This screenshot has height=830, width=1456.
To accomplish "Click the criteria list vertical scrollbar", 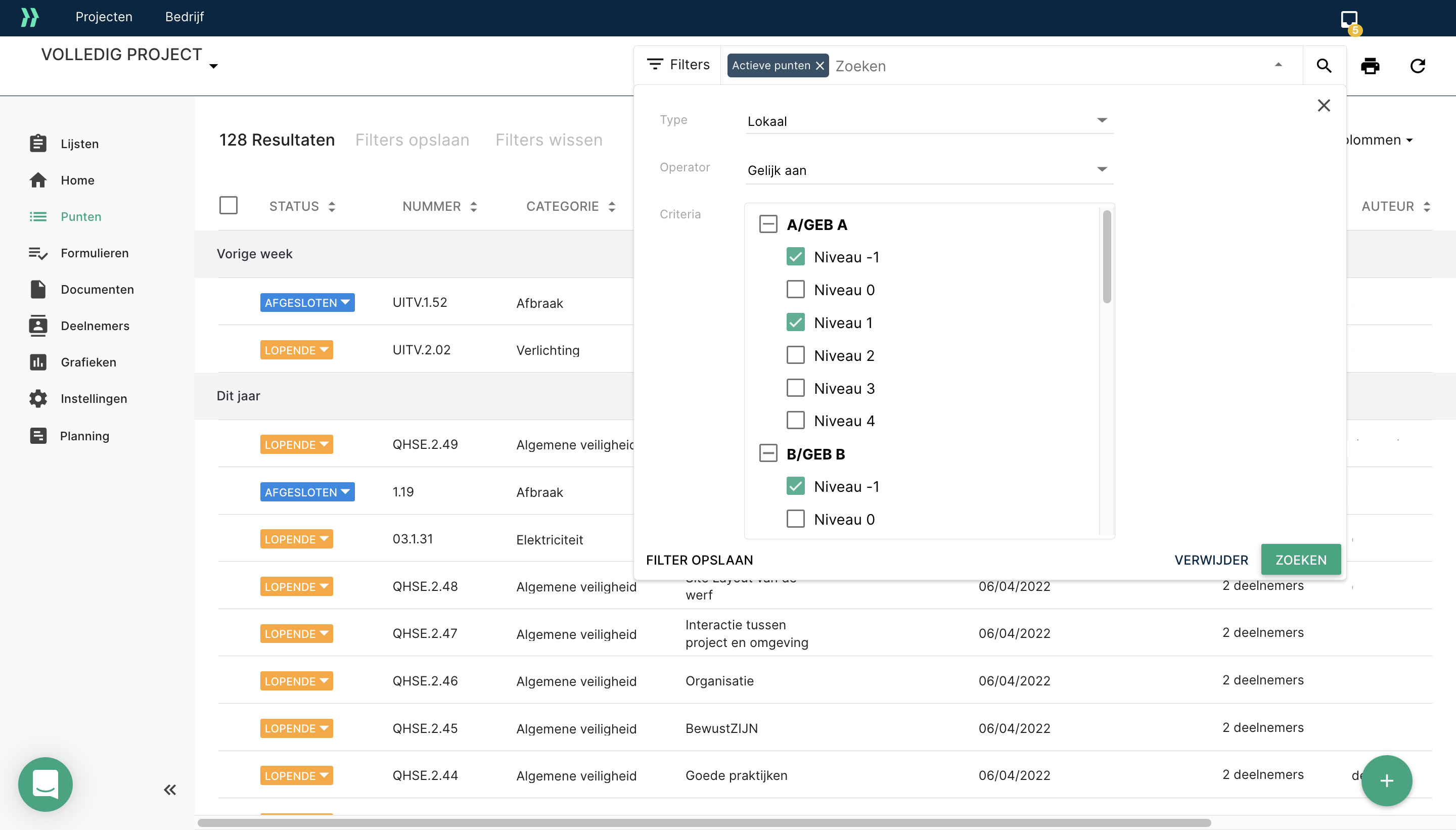I will pos(1107,256).
